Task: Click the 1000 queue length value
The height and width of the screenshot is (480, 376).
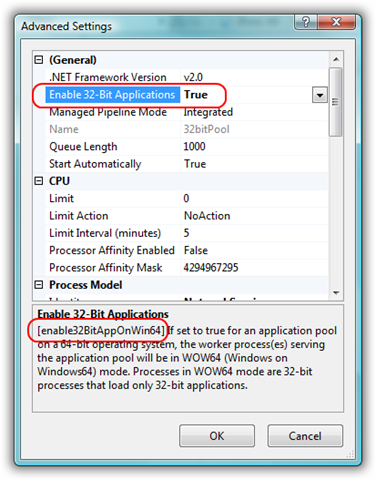Action: tap(194, 147)
